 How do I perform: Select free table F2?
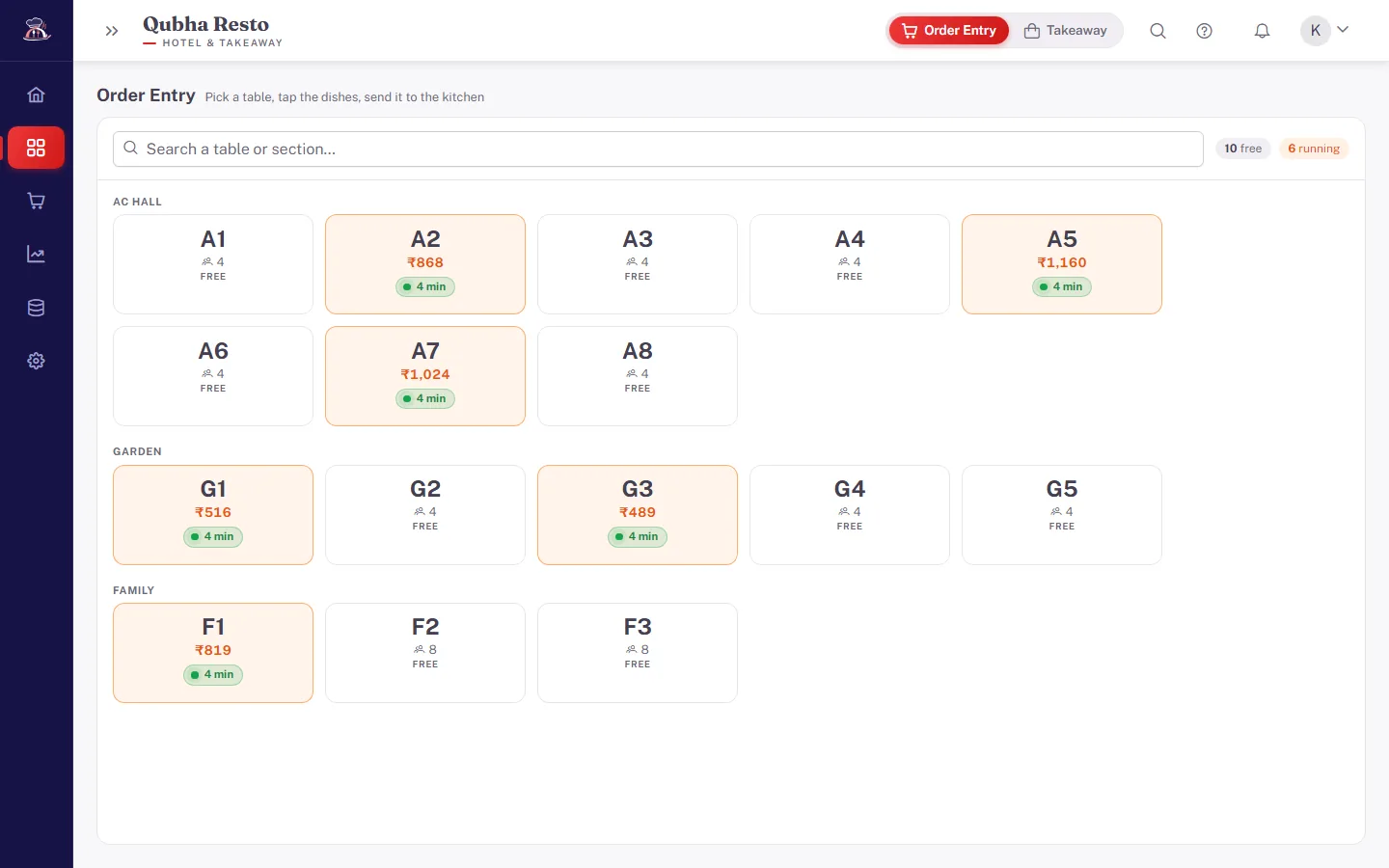[x=425, y=653]
